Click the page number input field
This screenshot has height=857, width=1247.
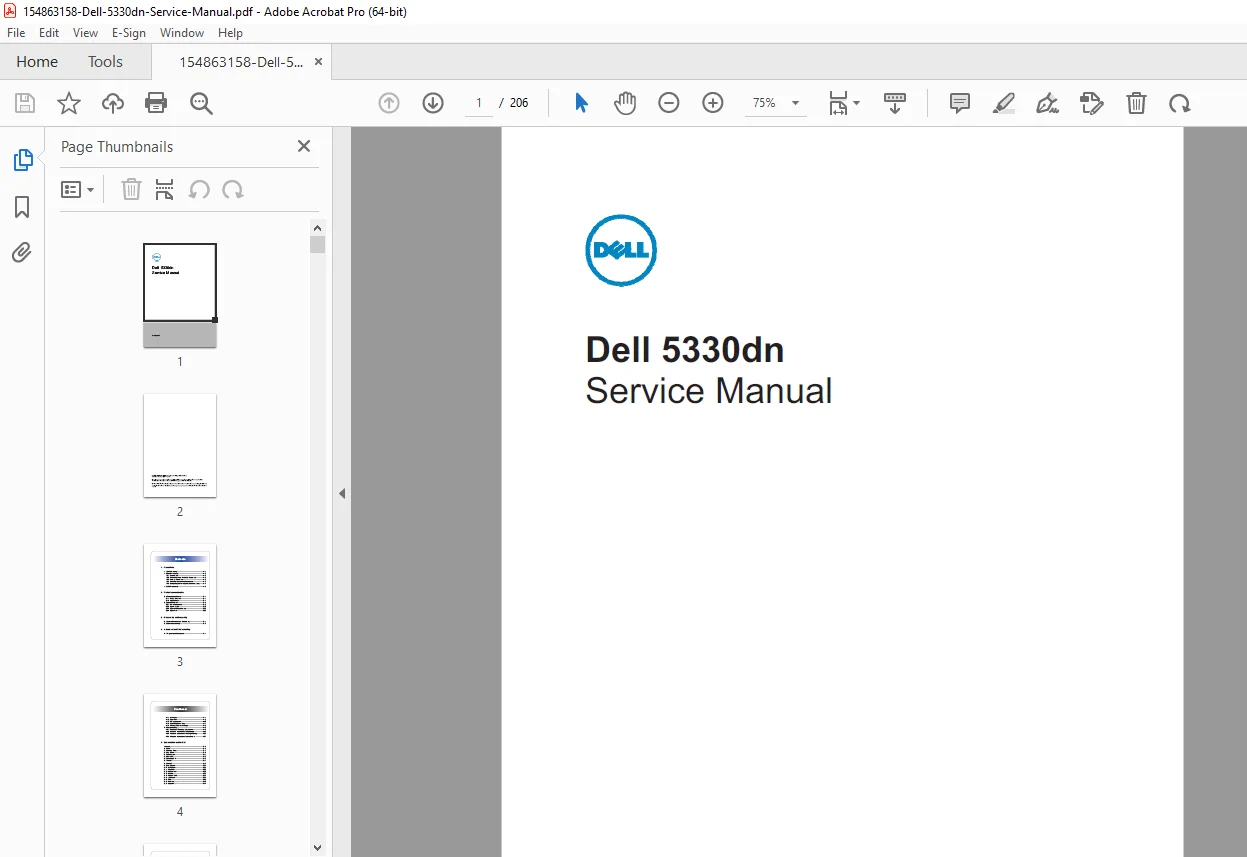point(479,103)
